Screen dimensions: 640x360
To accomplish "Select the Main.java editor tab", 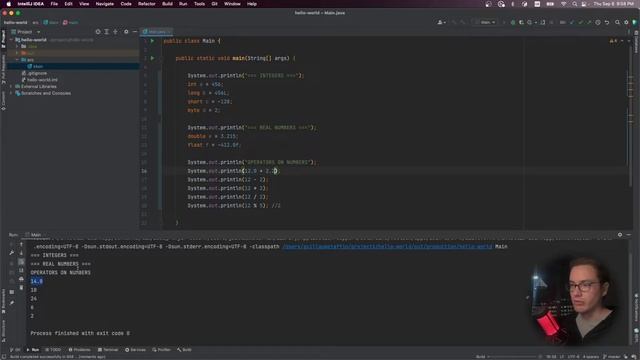I will (157, 31).
